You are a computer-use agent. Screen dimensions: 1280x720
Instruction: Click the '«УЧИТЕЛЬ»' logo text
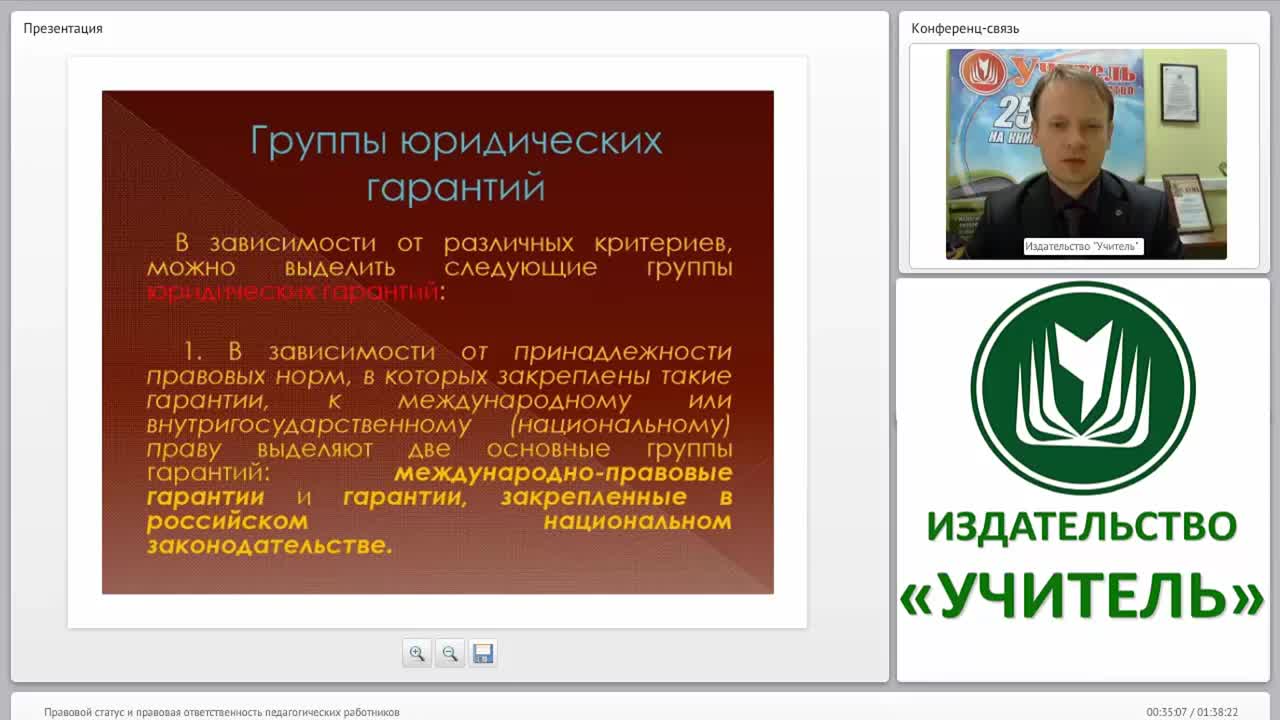(1082, 595)
